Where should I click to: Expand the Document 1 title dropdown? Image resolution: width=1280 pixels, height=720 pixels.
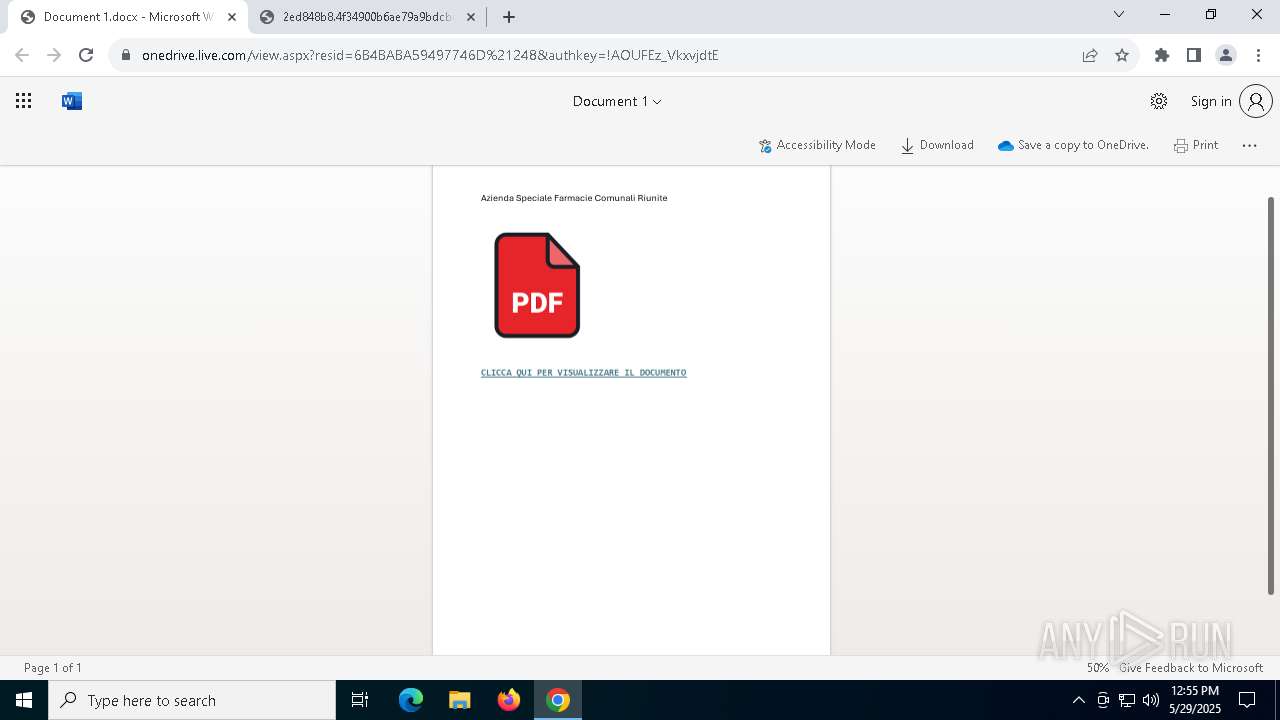click(617, 101)
